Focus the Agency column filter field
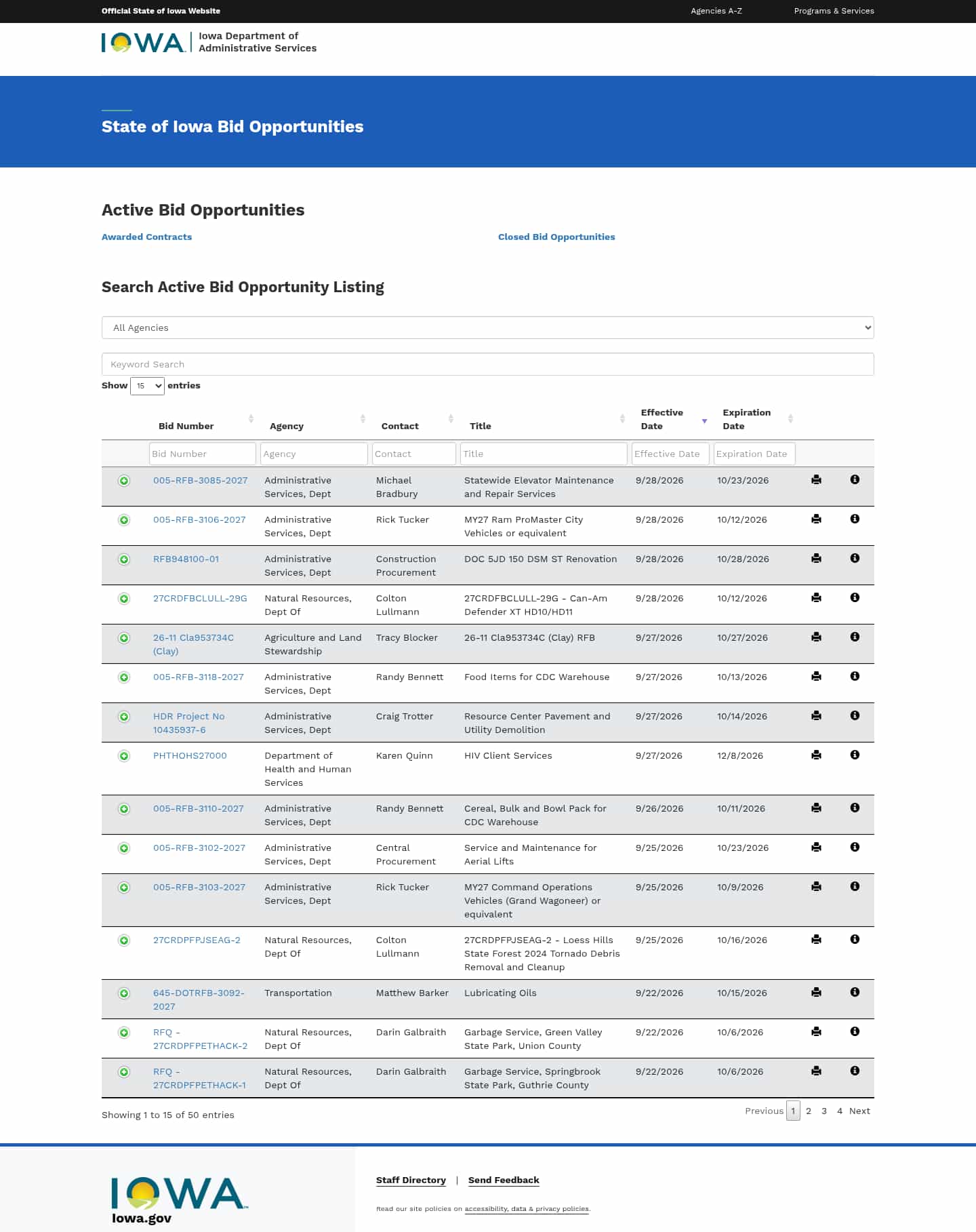 click(x=314, y=454)
